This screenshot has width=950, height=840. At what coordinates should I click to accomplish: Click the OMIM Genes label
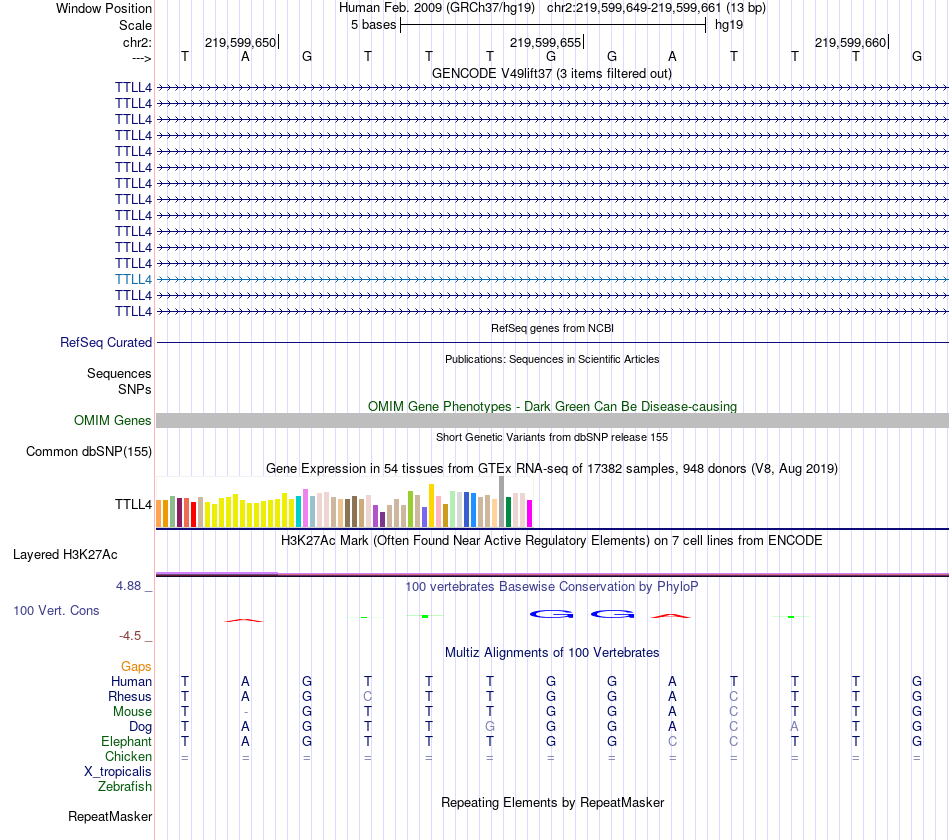tap(113, 421)
